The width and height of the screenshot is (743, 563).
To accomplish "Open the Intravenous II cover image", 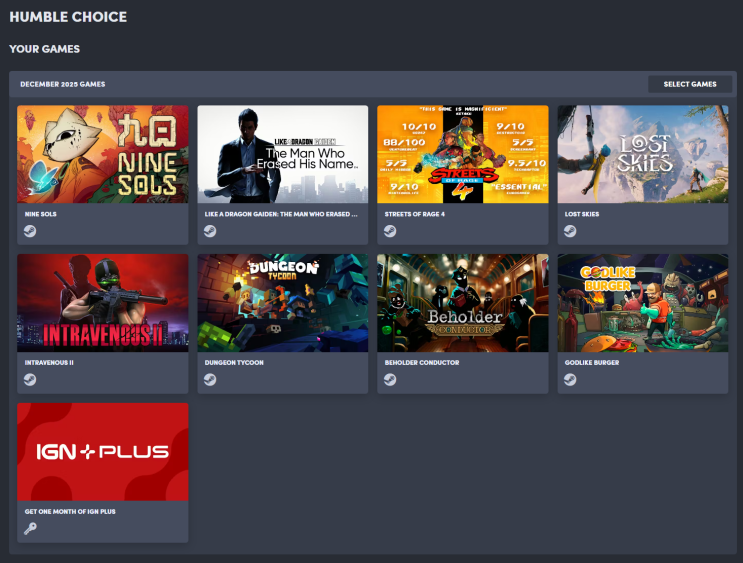I will pyautogui.click(x=103, y=303).
